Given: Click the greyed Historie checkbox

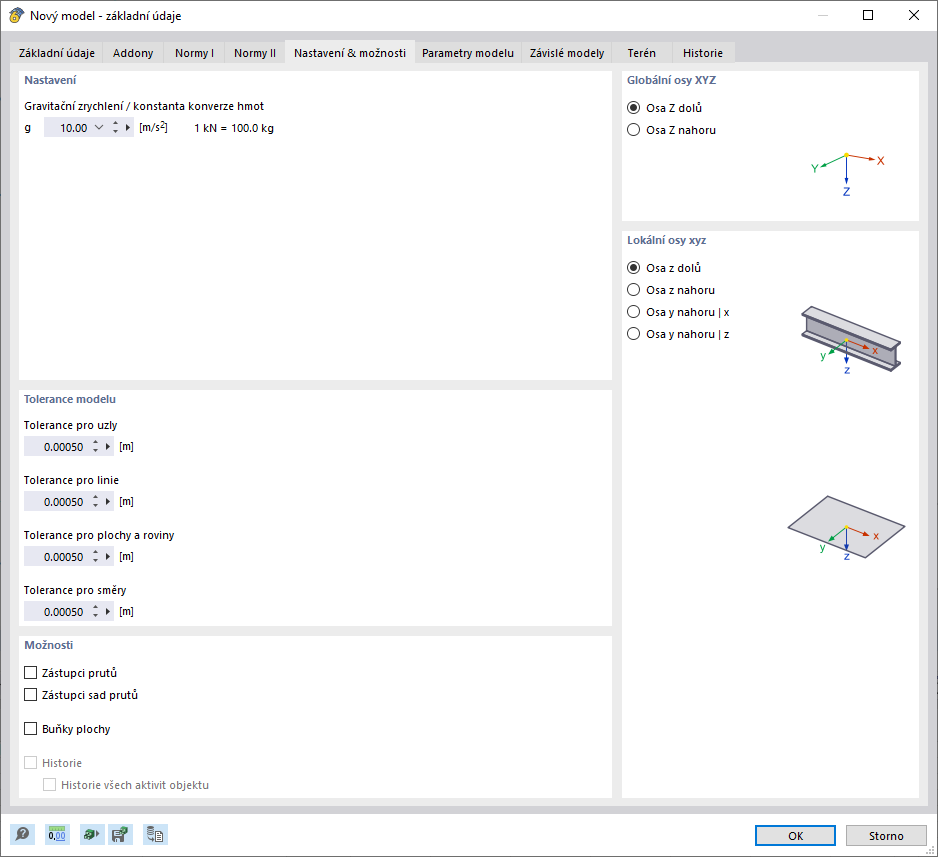Looking at the screenshot, I should pyautogui.click(x=31, y=763).
